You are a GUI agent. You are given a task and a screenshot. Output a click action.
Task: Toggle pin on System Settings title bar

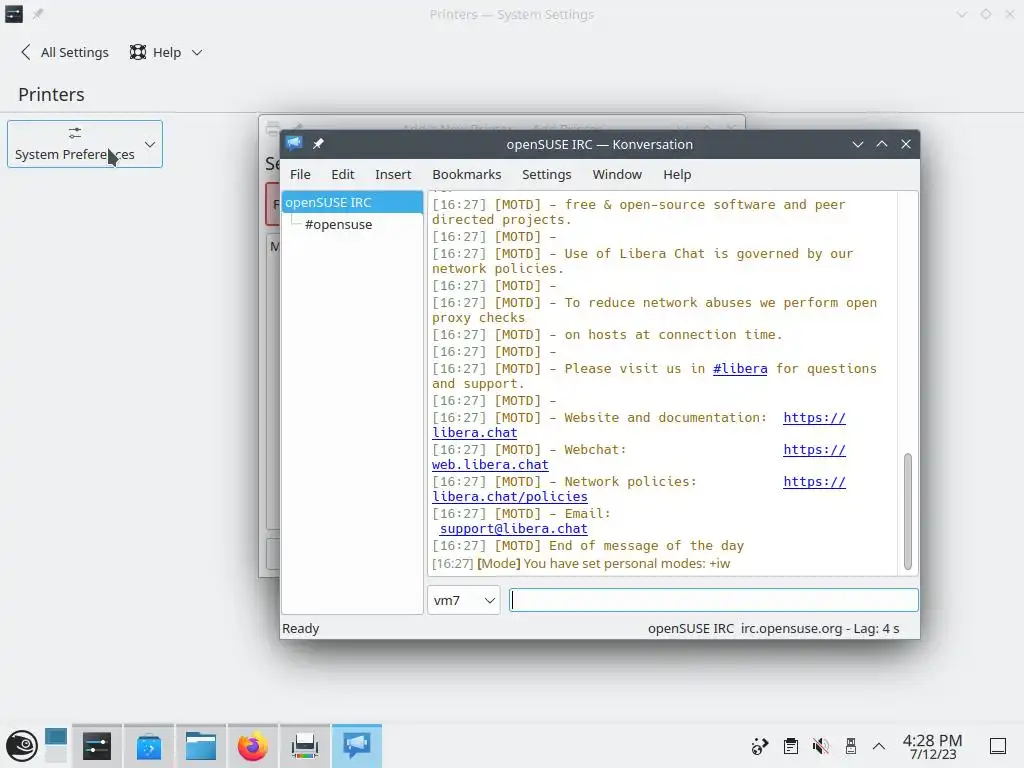click(38, 14)
